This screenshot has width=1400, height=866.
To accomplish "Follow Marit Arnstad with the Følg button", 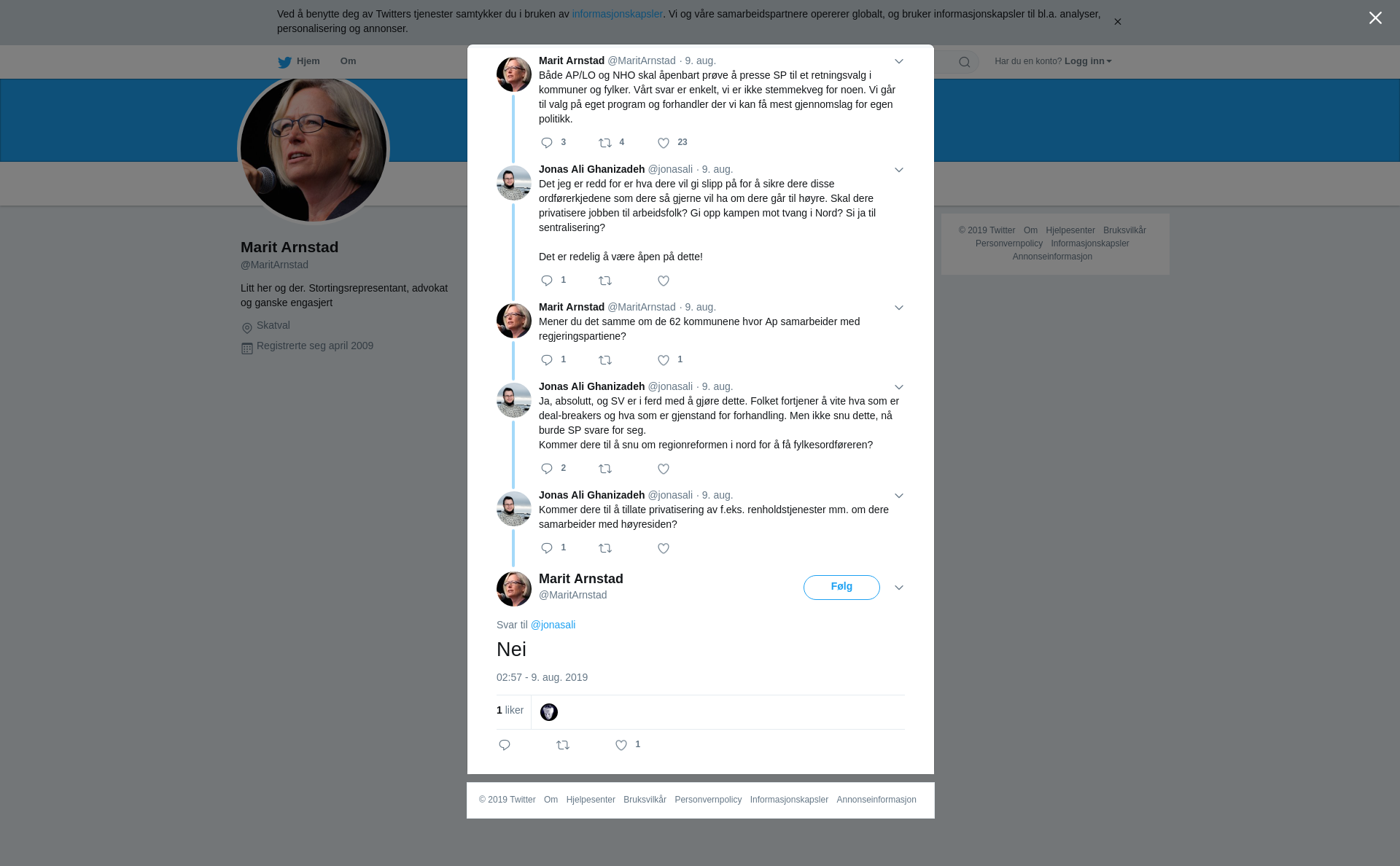I will pos(841,588).
